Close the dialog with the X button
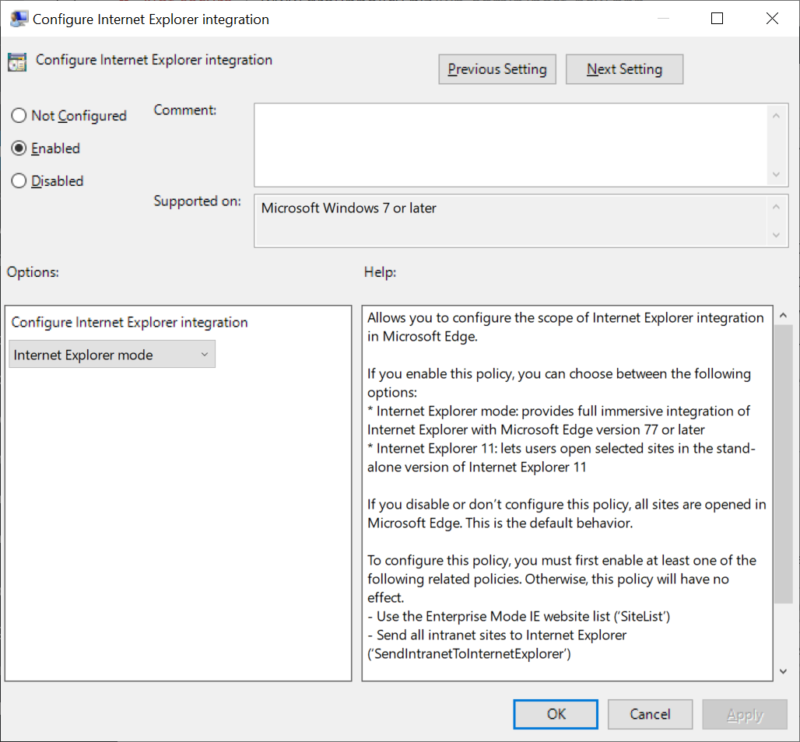The image size is (800, 742). pyautogui.click(x=771, y=19)
